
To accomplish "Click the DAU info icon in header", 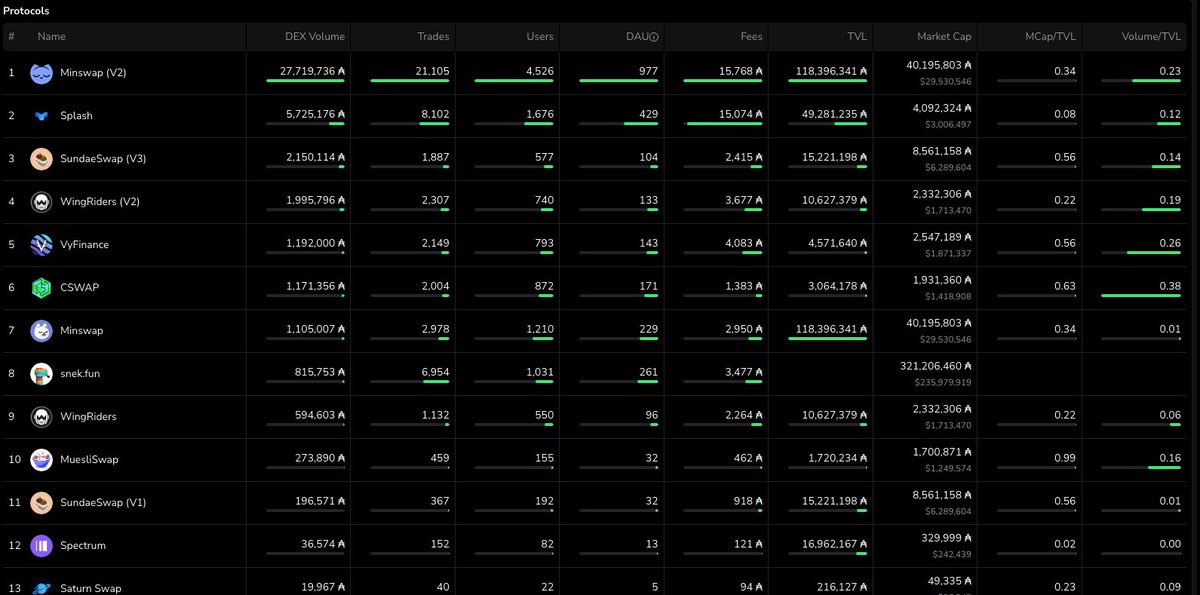I will [655, 37].
